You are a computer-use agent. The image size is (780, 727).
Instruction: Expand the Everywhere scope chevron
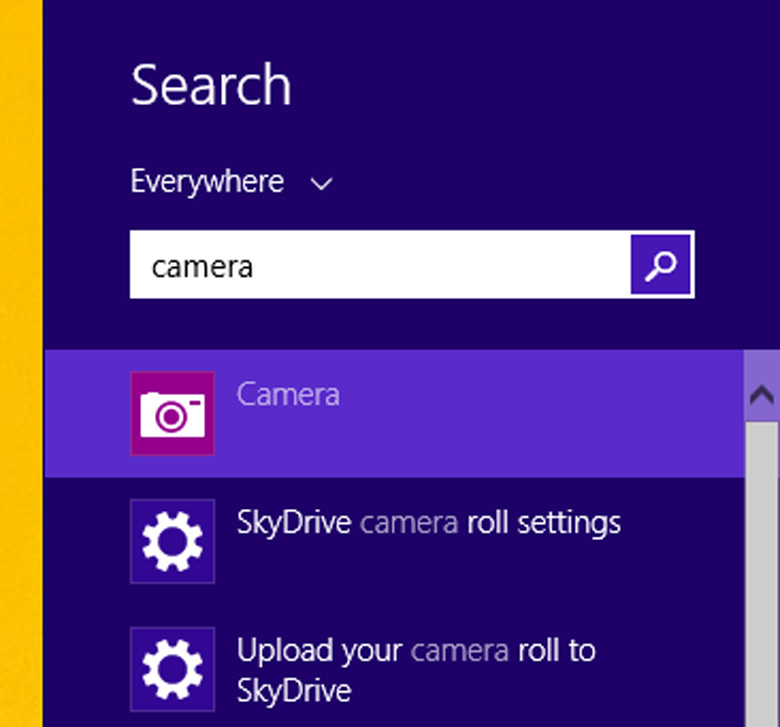point(321,184)
